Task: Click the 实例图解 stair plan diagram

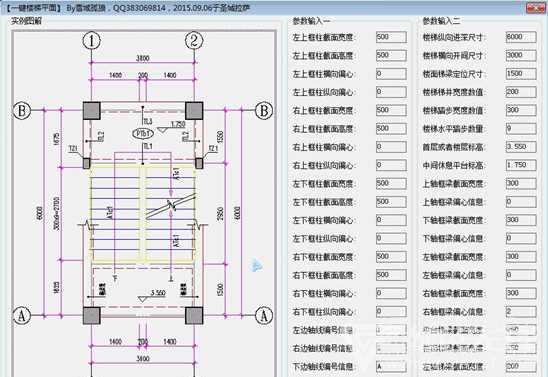Action: (x=144, y=204)
